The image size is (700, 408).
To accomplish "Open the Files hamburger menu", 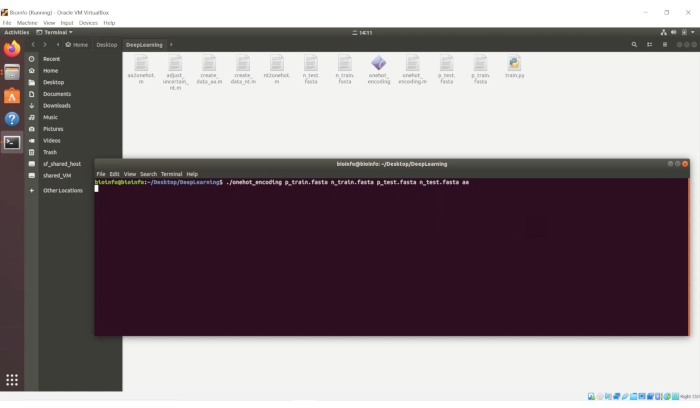I will tap(665, 45).
